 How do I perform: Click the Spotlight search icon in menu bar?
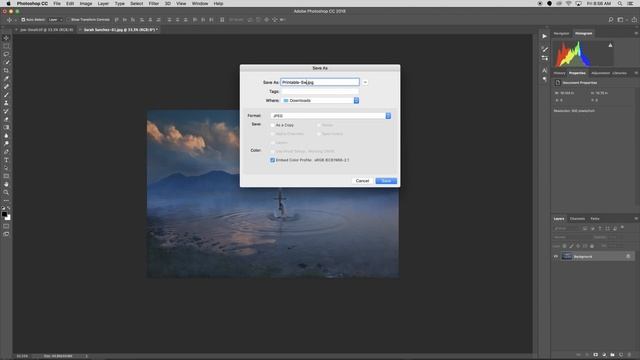(620, 3)
